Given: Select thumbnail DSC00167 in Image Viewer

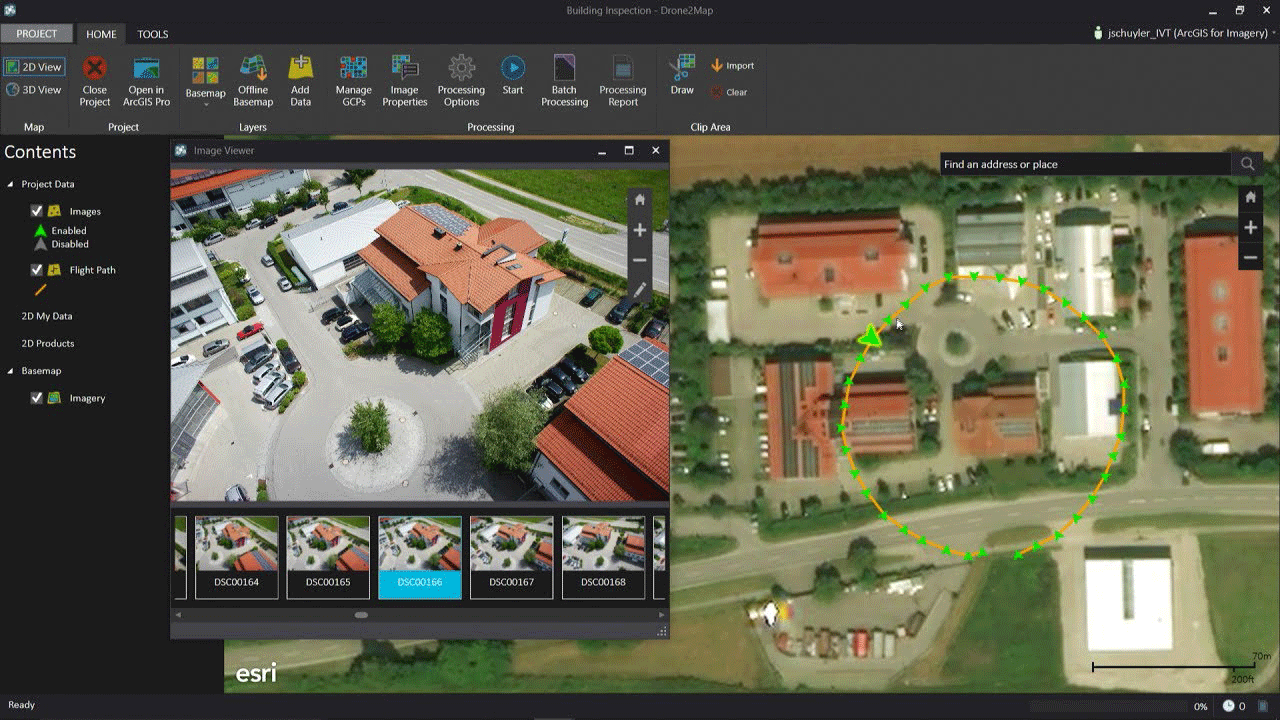Looking at the screenshot, I should 511,557.
